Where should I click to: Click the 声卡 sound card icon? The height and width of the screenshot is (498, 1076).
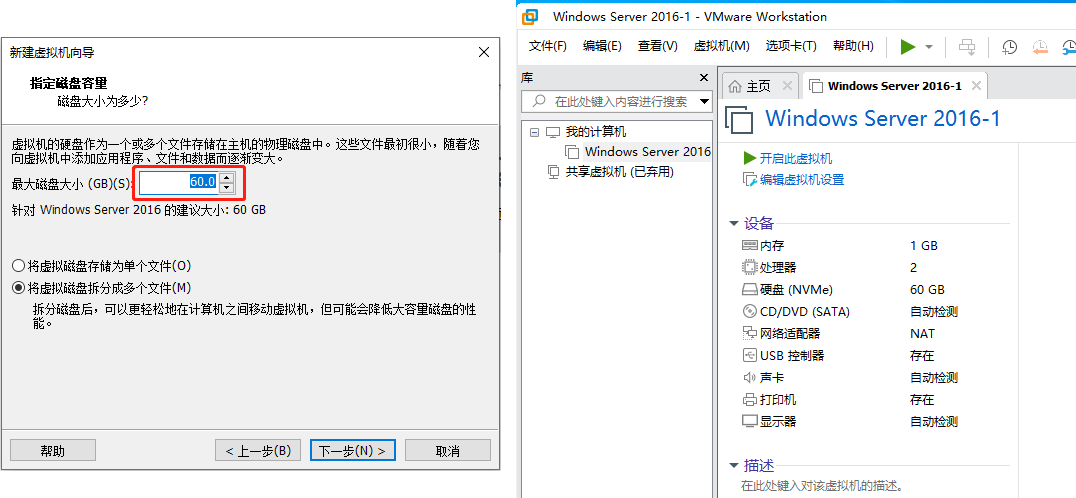749,377
